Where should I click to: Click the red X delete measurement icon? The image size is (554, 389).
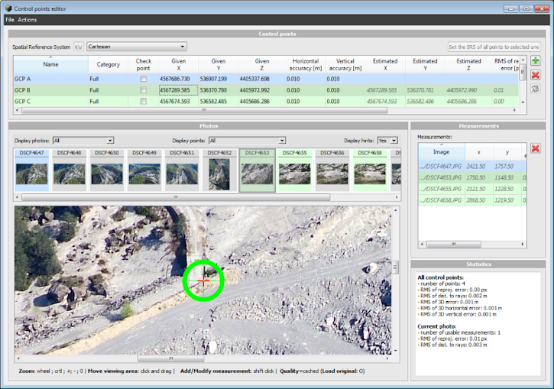click(535, 148)
